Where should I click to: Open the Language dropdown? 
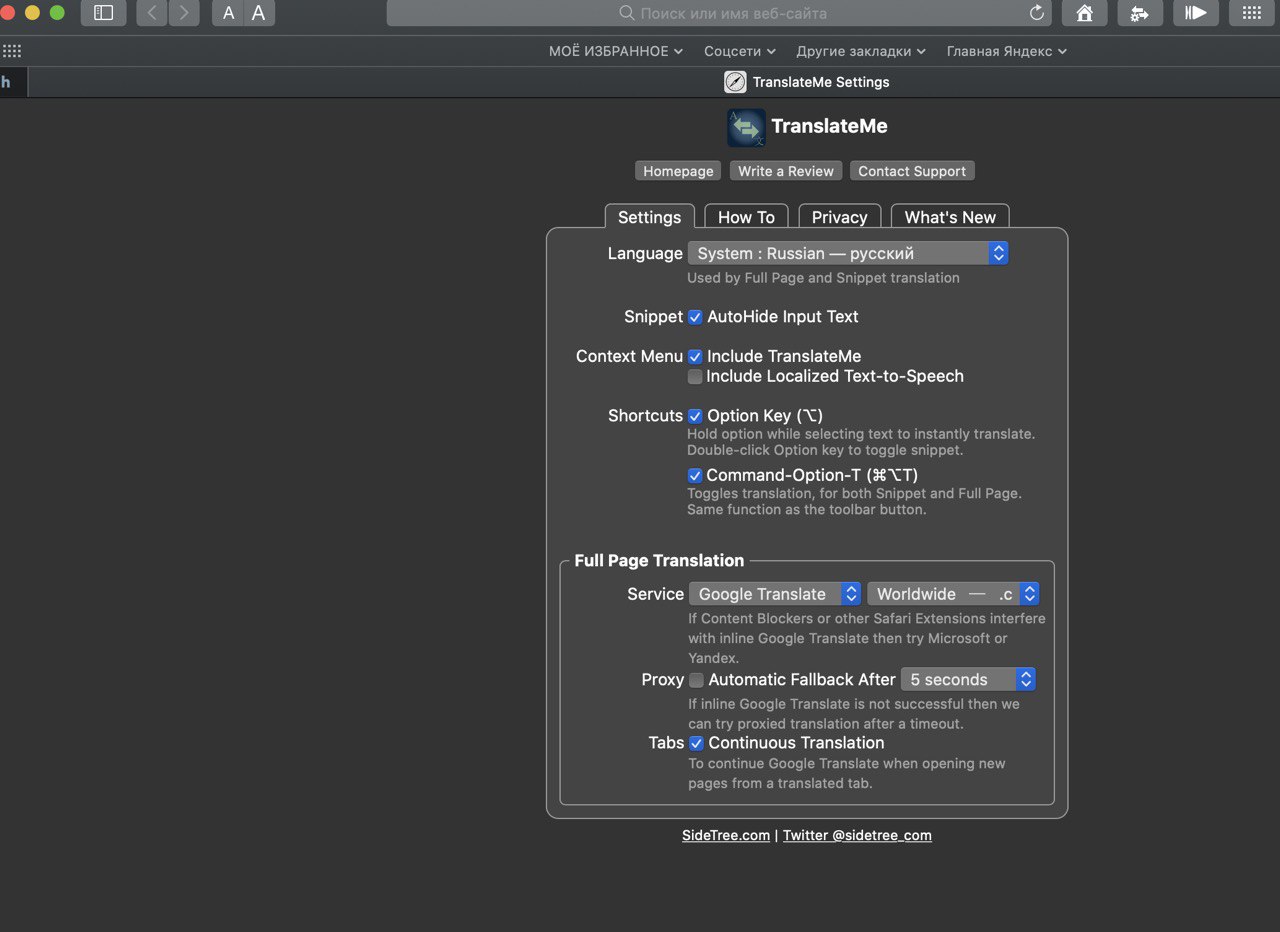click(848, 254)
